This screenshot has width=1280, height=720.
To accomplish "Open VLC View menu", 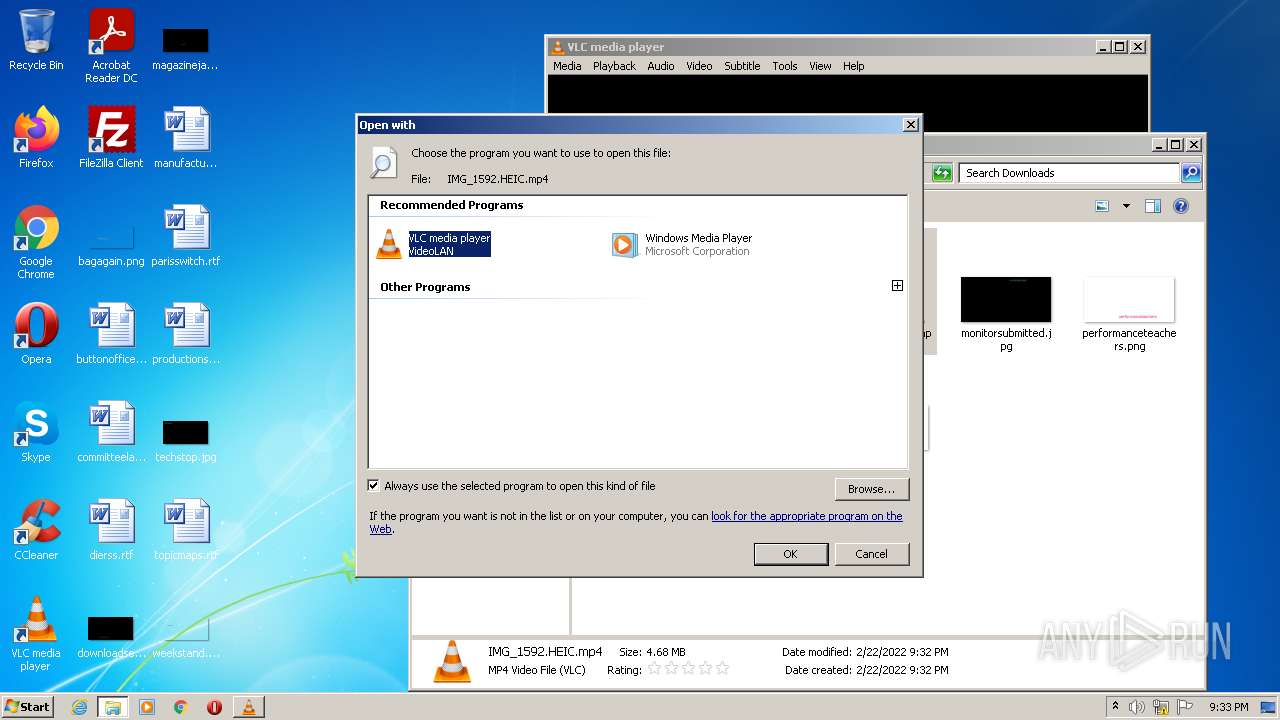I will [x=820, y=66].
